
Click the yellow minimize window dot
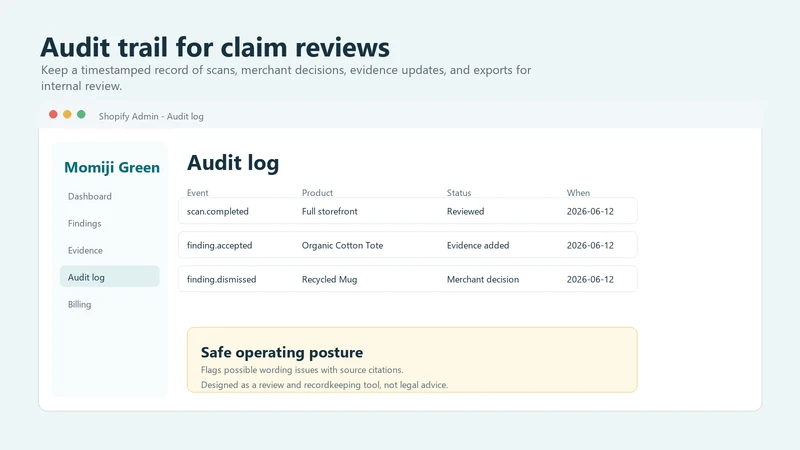pyautogui.click(x=67, y=114)
